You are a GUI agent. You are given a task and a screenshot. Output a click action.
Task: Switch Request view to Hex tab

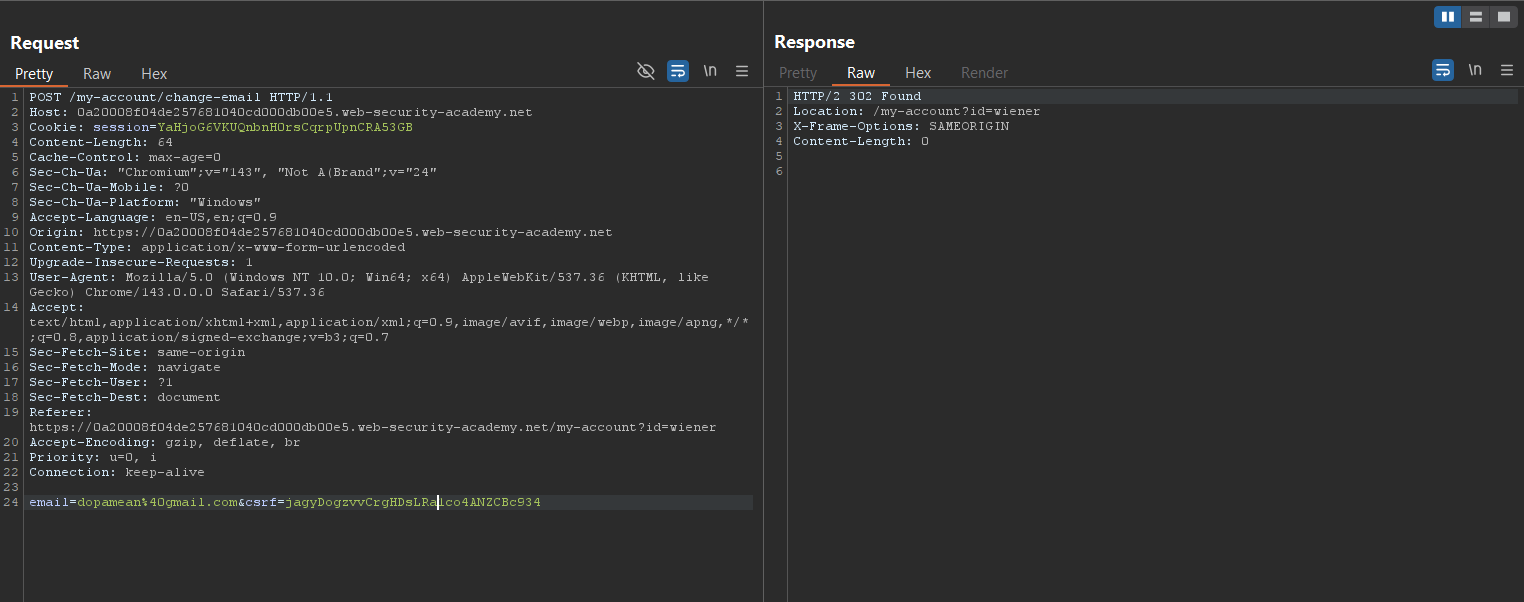pyautogui.click(x=154, y=74)
